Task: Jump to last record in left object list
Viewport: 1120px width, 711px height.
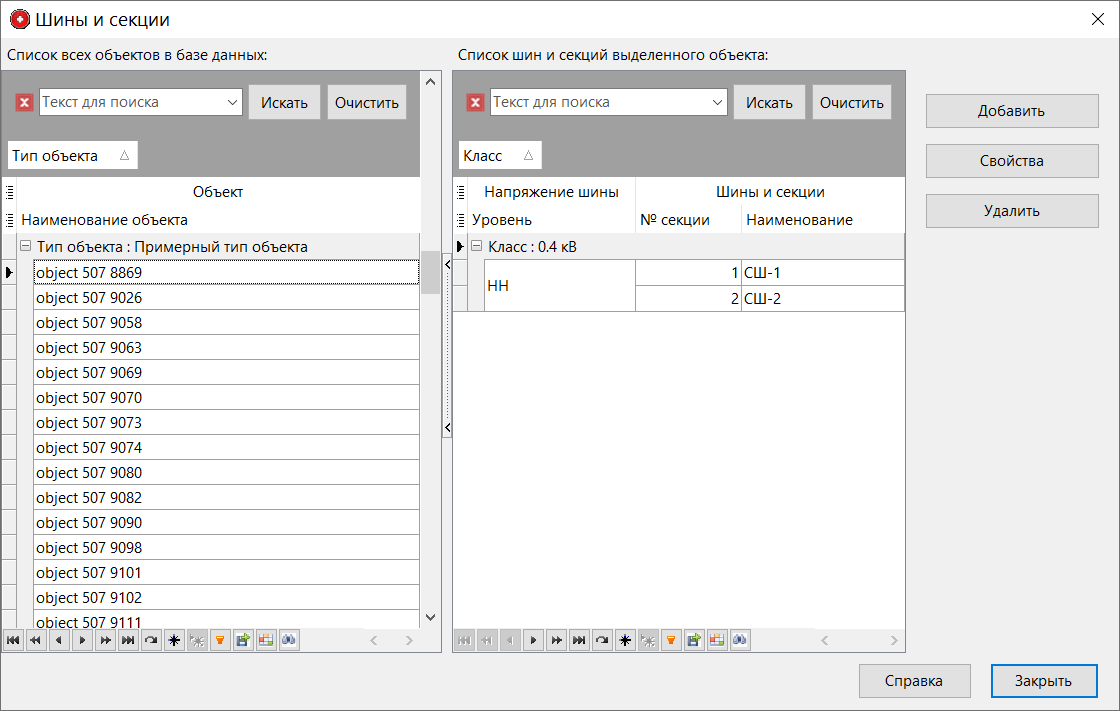Action: 128,640
